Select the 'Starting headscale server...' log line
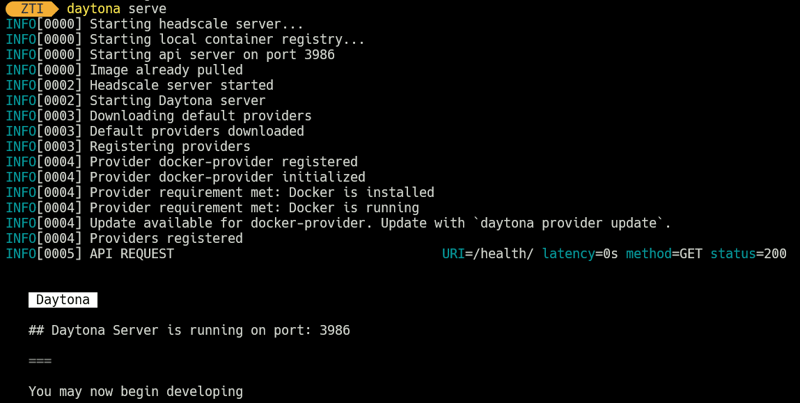The image size is (800, 403). [x=155, y=24]
